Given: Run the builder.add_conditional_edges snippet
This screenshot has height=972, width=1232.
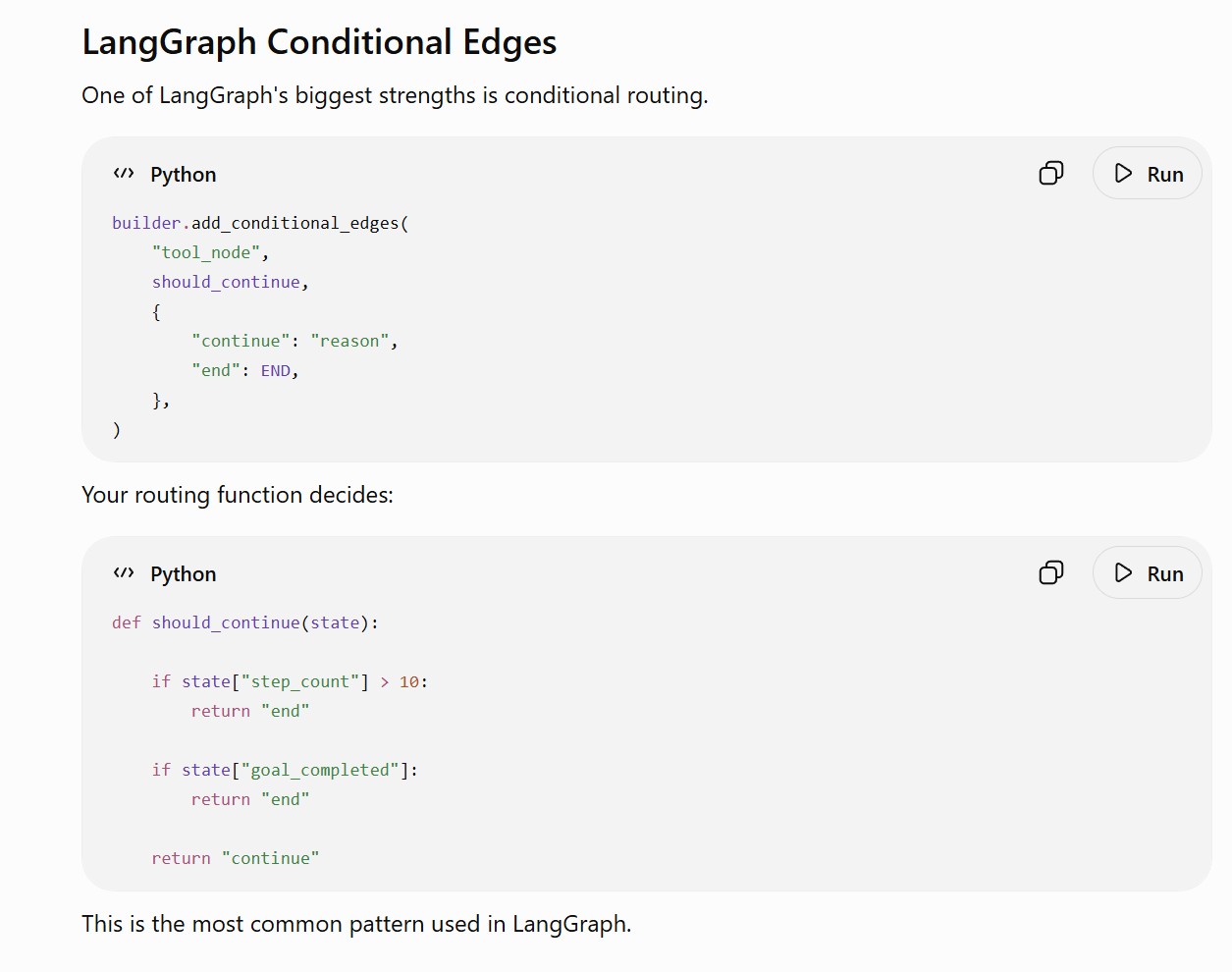Looking at the screenshot, I should 1148,174.
